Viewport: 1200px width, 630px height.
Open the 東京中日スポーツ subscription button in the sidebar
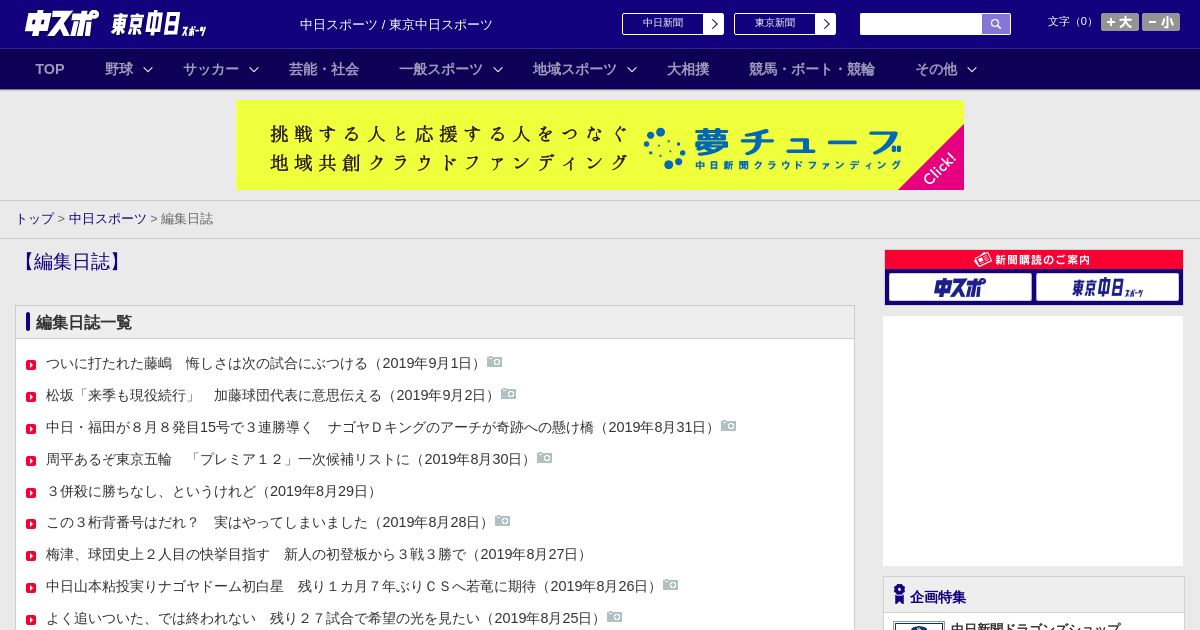[1107, 287]
